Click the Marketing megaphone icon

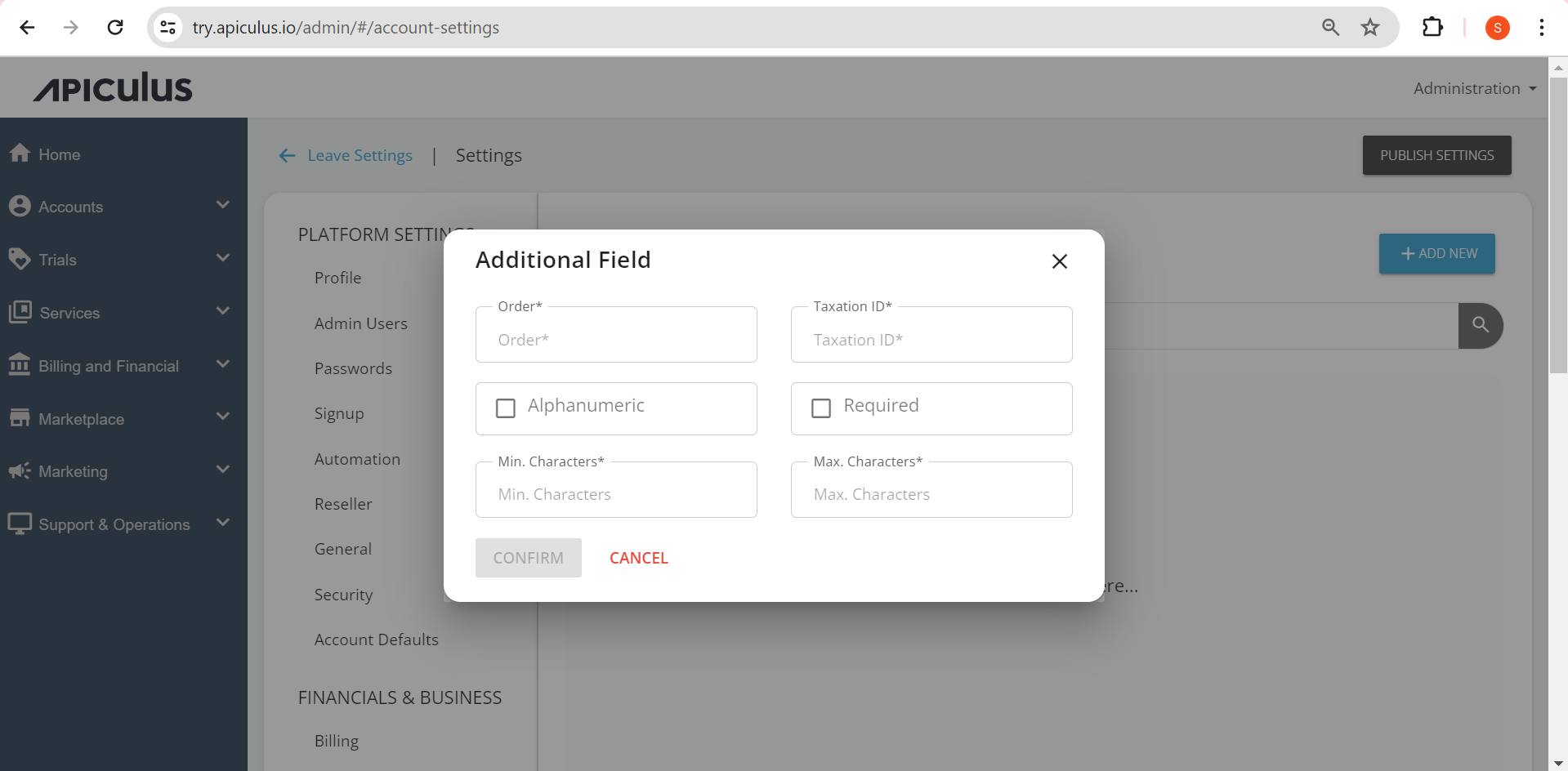click(x=20, y=471)
